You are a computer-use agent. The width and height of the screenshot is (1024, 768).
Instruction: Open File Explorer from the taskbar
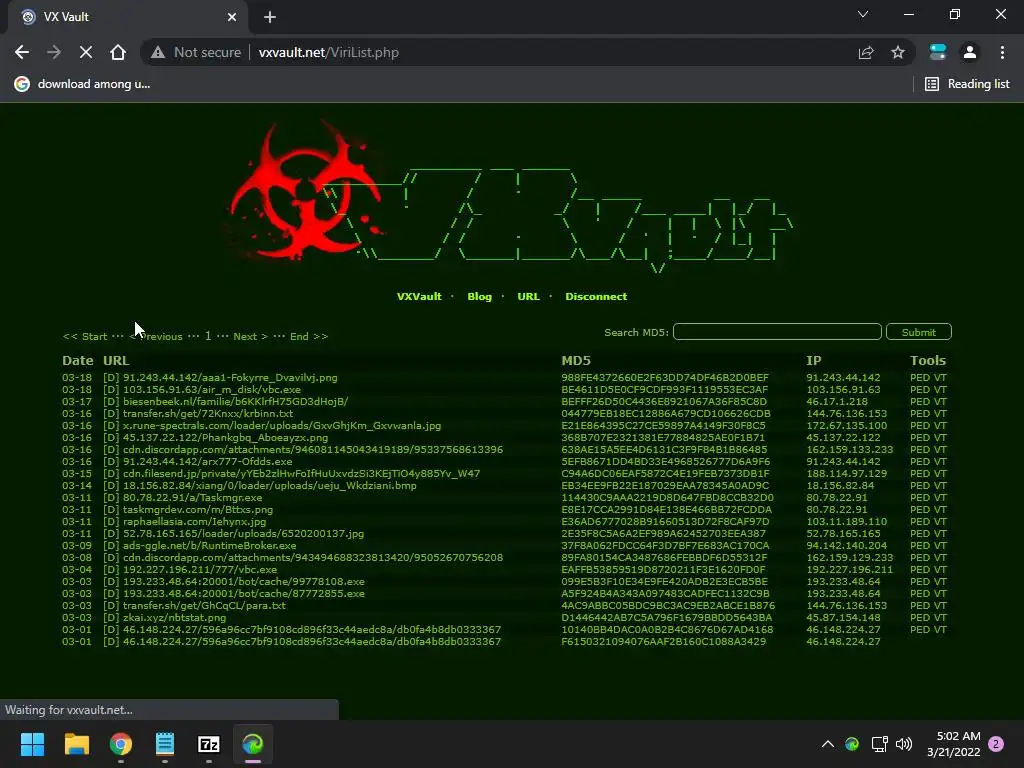click(76, 744)
